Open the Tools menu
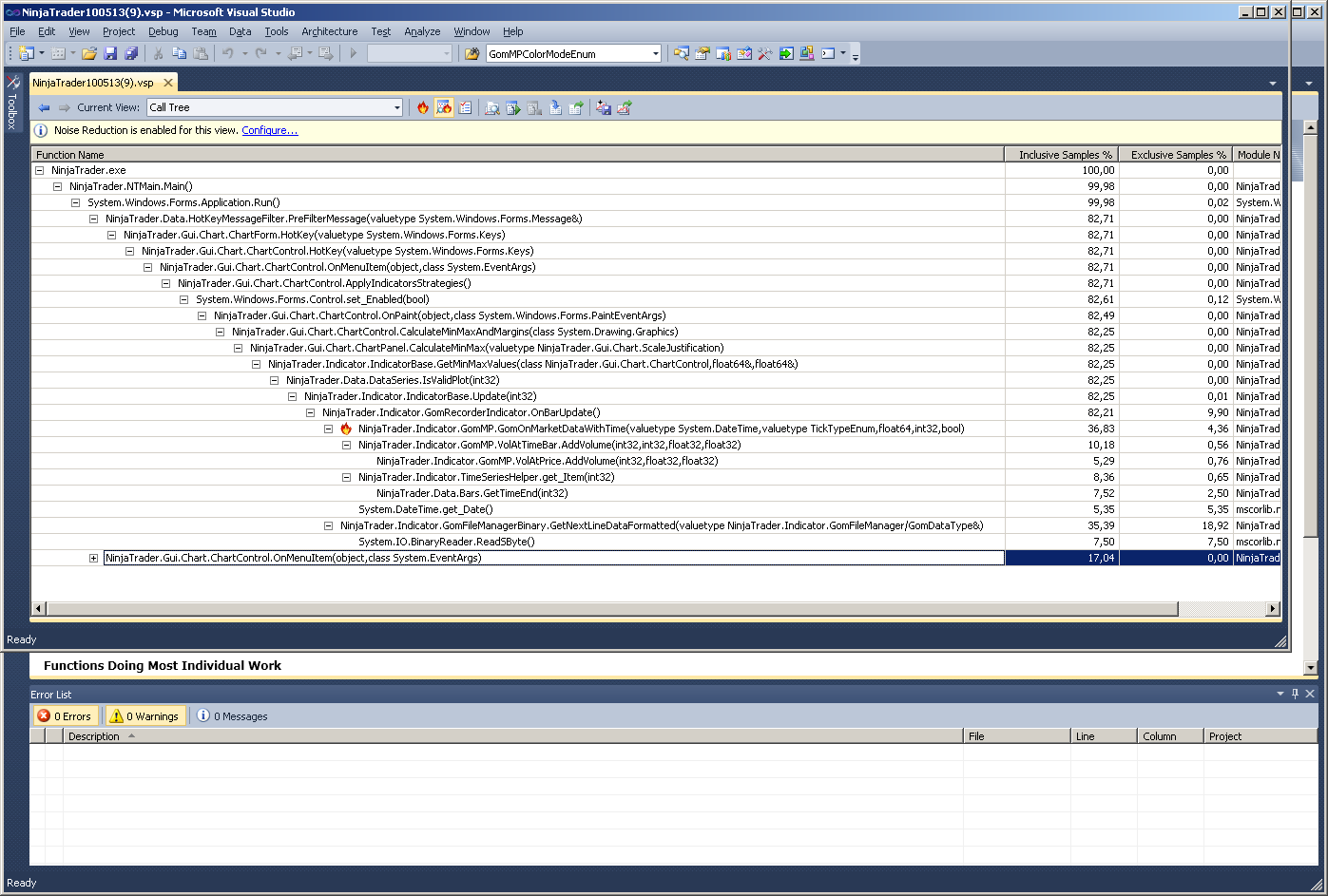The image size is (1328, 896). point(277,31)
